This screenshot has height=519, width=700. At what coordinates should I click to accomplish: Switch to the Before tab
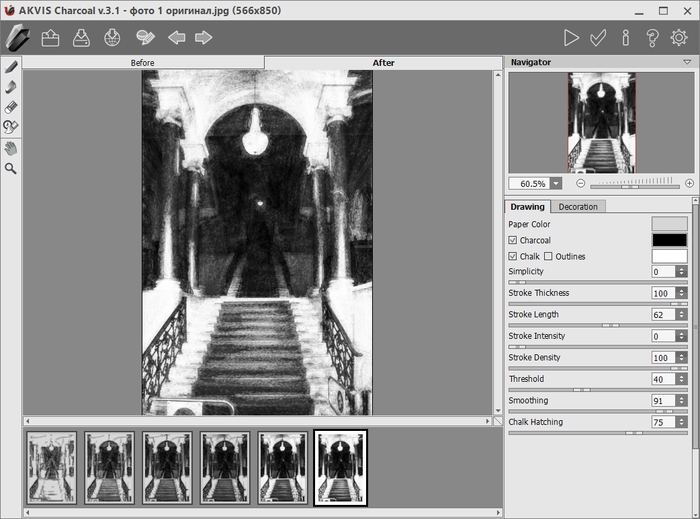[143, 62]
